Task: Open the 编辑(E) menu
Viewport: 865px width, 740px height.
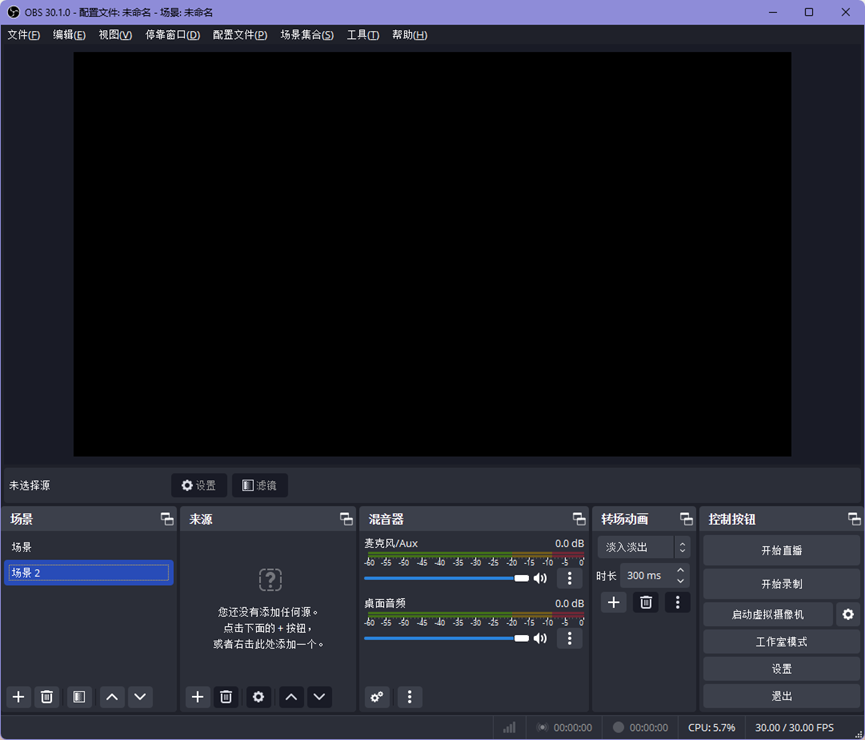Action: [69, 35]
